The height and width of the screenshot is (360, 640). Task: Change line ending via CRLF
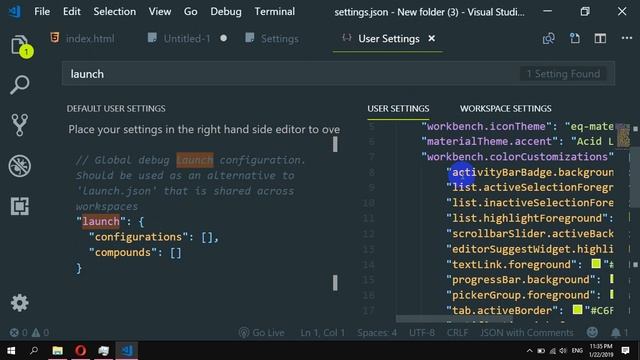pyautogui.click(x=457, y=333)
